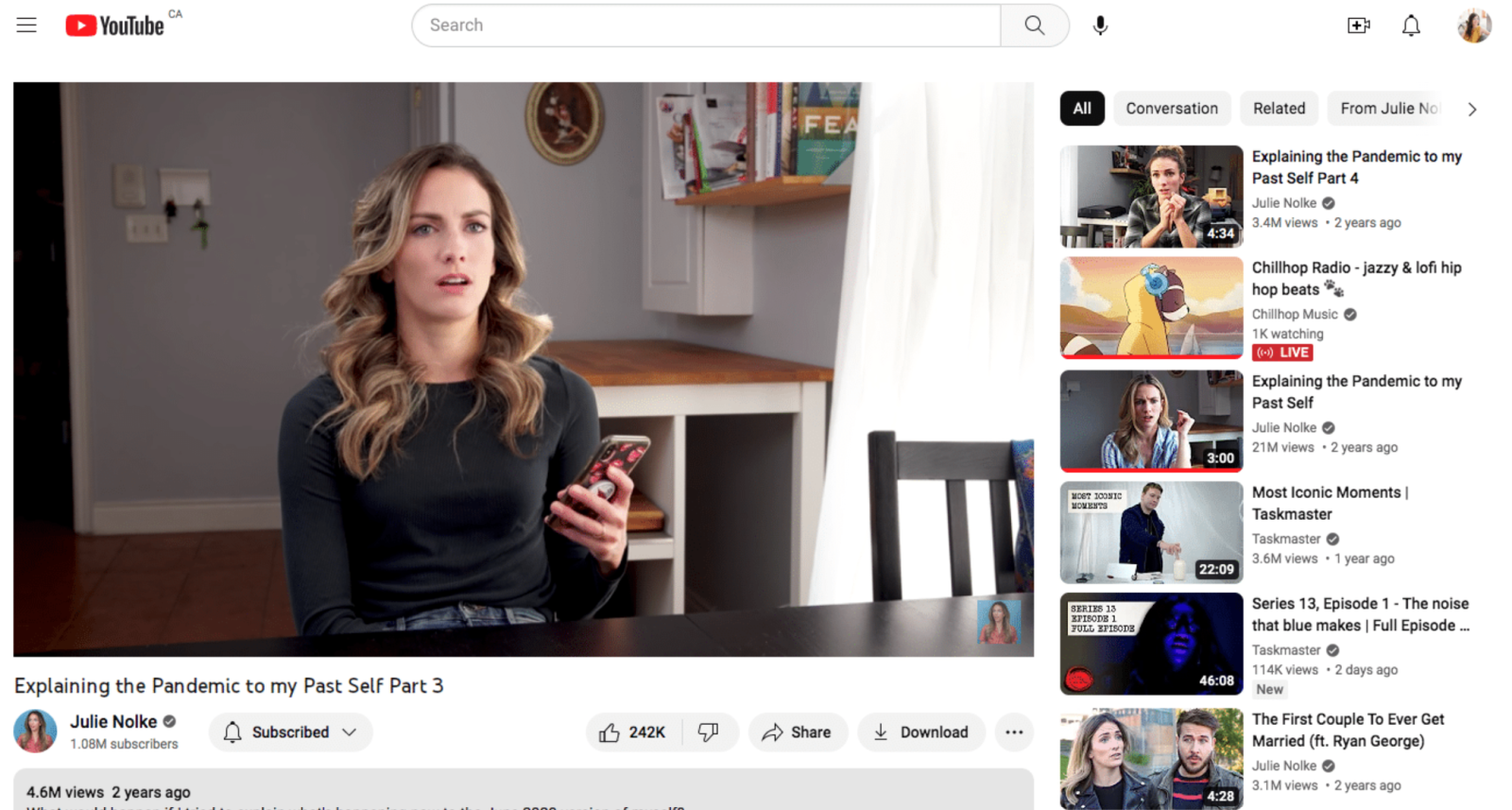Open Pandemic Past Self Part 4 thumbnail

tap(1151, 197)
